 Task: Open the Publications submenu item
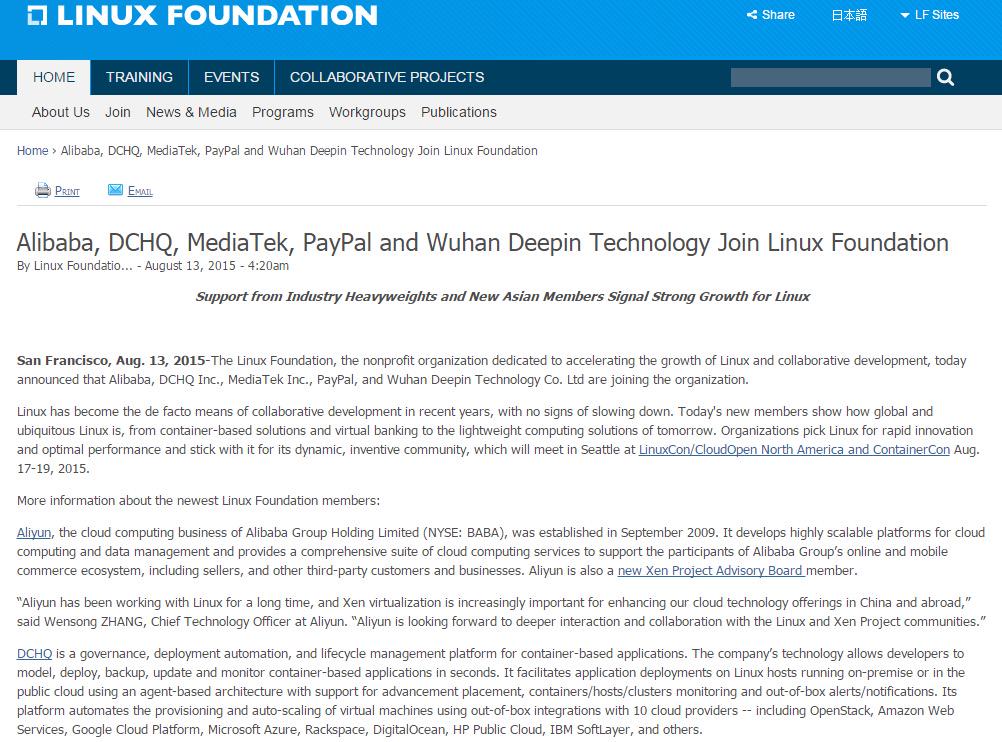(x=458, y=112)
